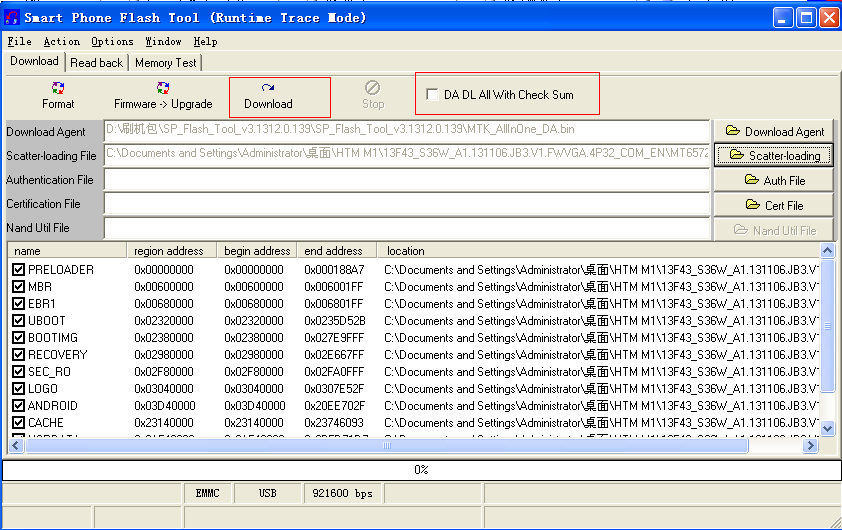Switch to the Memory Test tab
The height and width of the screenshot is (530, 842).
pos(165,63)
